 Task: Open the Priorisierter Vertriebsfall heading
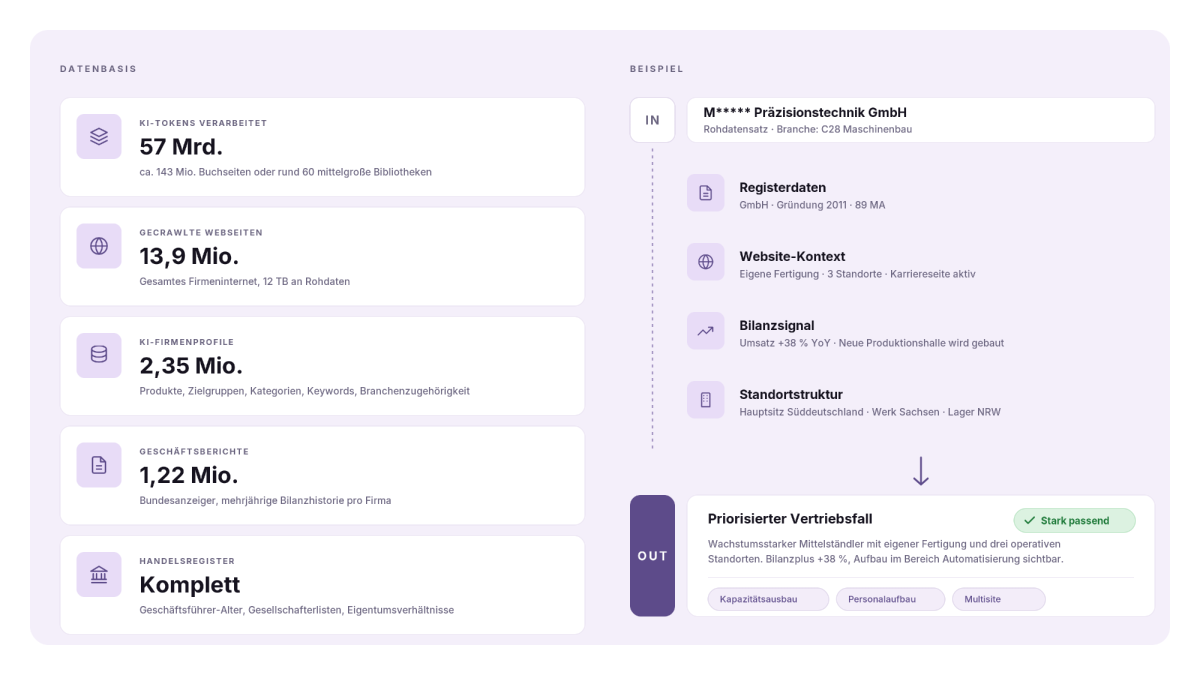tap(790, 518)
